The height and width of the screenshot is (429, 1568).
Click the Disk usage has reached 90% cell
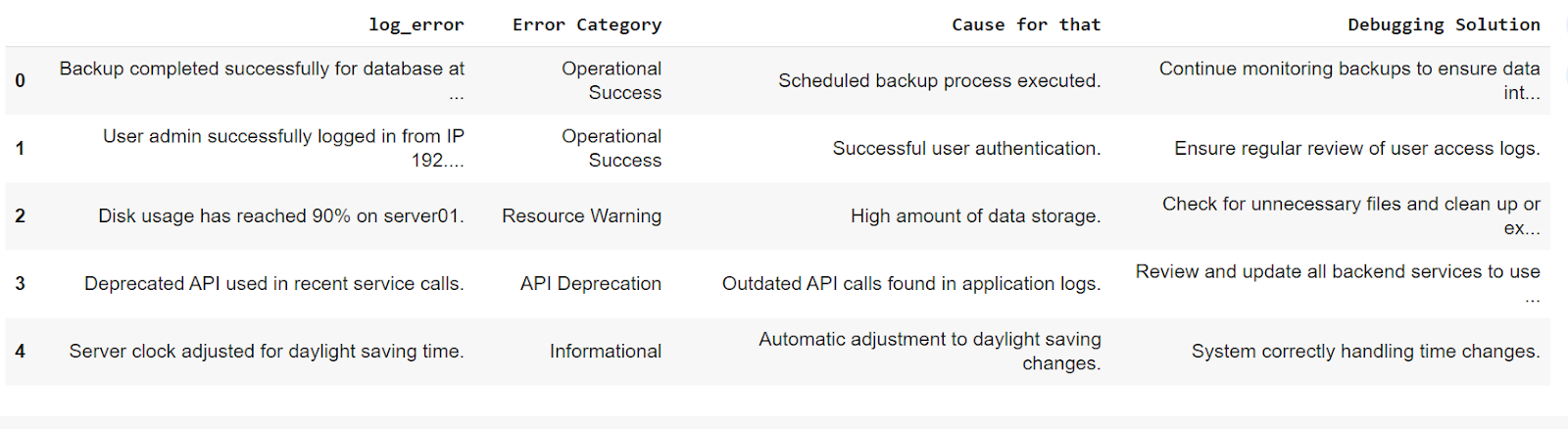[x=281, y=215]
